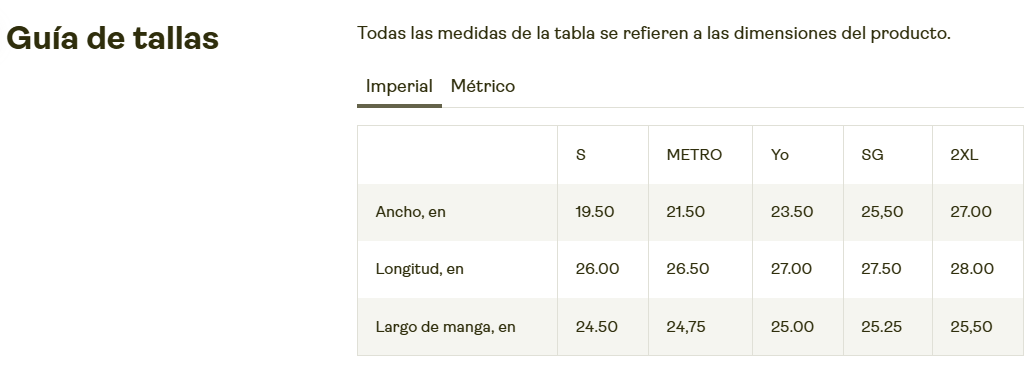Switch to the Métrico tab

[482, 86]
